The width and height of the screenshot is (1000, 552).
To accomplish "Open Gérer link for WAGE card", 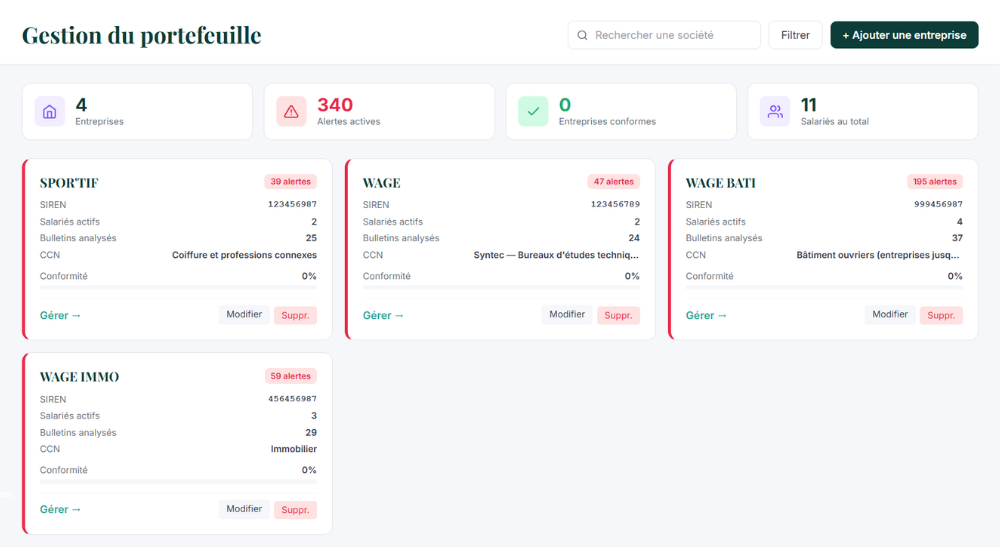I will click(383, 316).
